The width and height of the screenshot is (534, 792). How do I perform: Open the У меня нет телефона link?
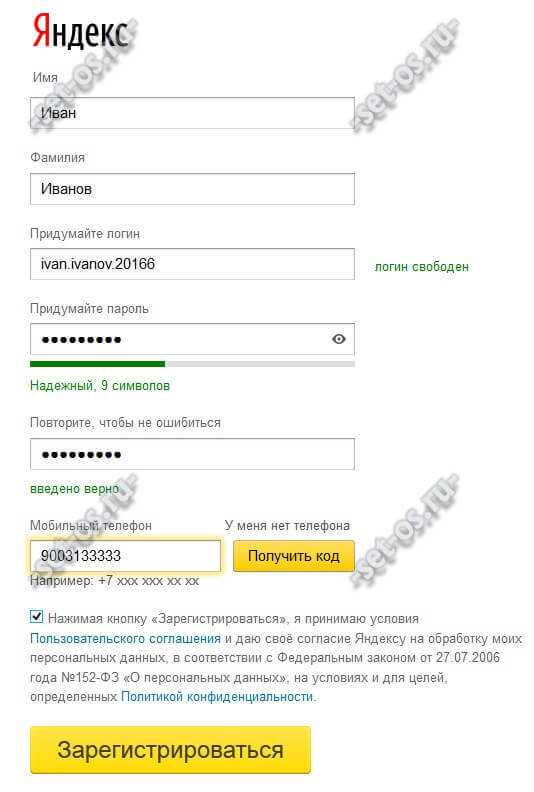(x=287, y=525)
